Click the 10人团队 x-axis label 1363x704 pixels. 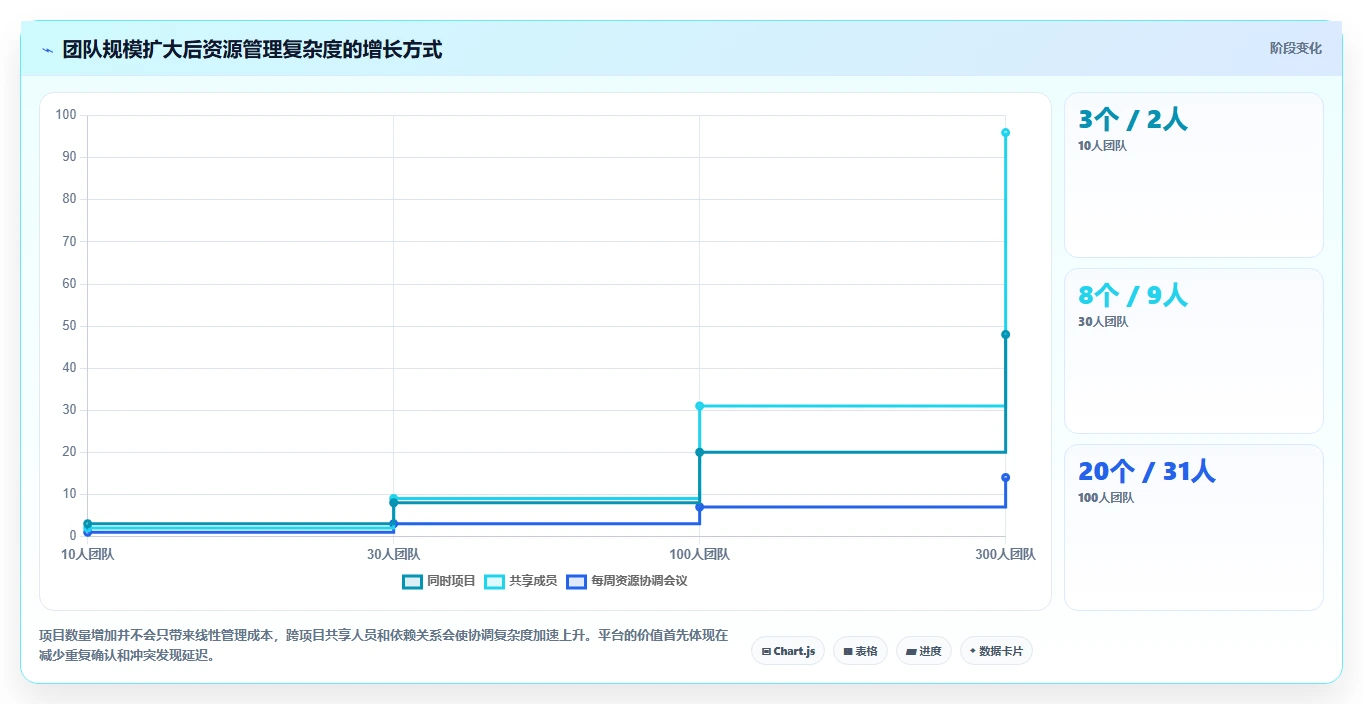(87, 554)
